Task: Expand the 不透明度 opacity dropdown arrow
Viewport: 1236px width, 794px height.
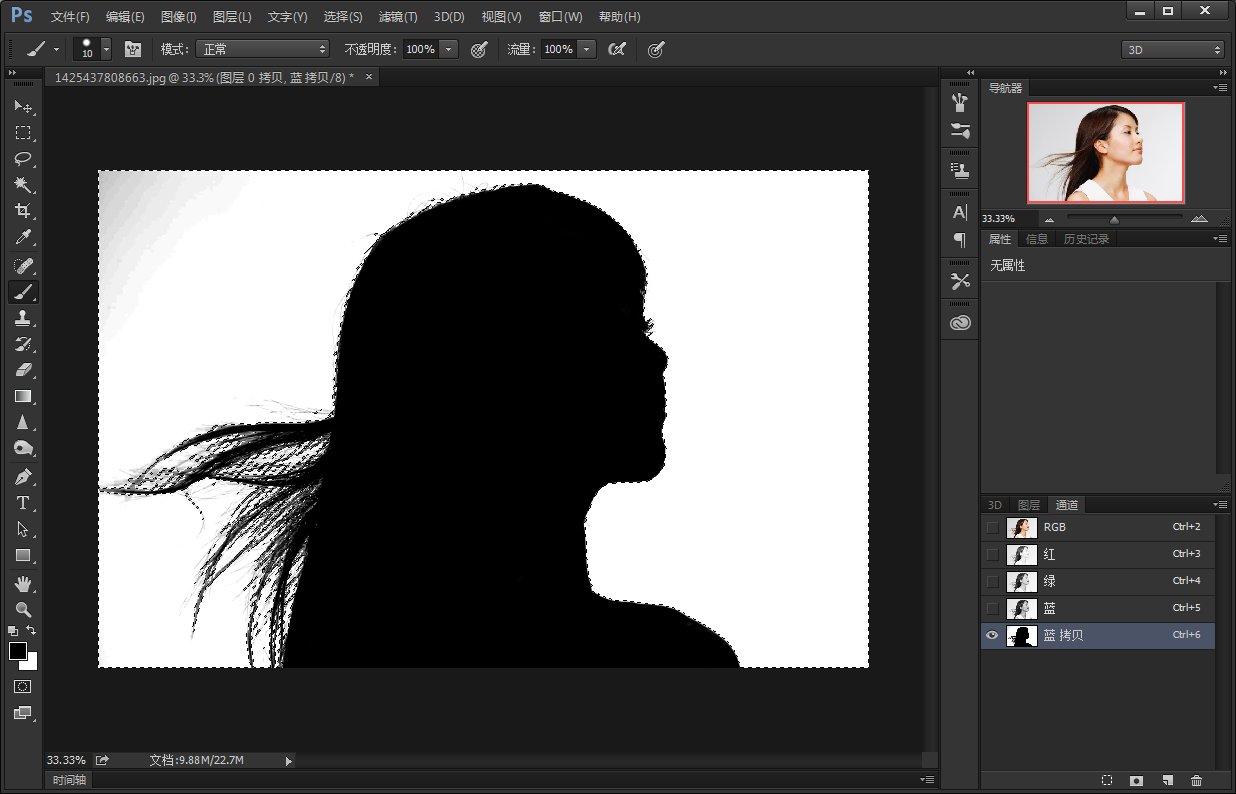Action: pos(449,49)
